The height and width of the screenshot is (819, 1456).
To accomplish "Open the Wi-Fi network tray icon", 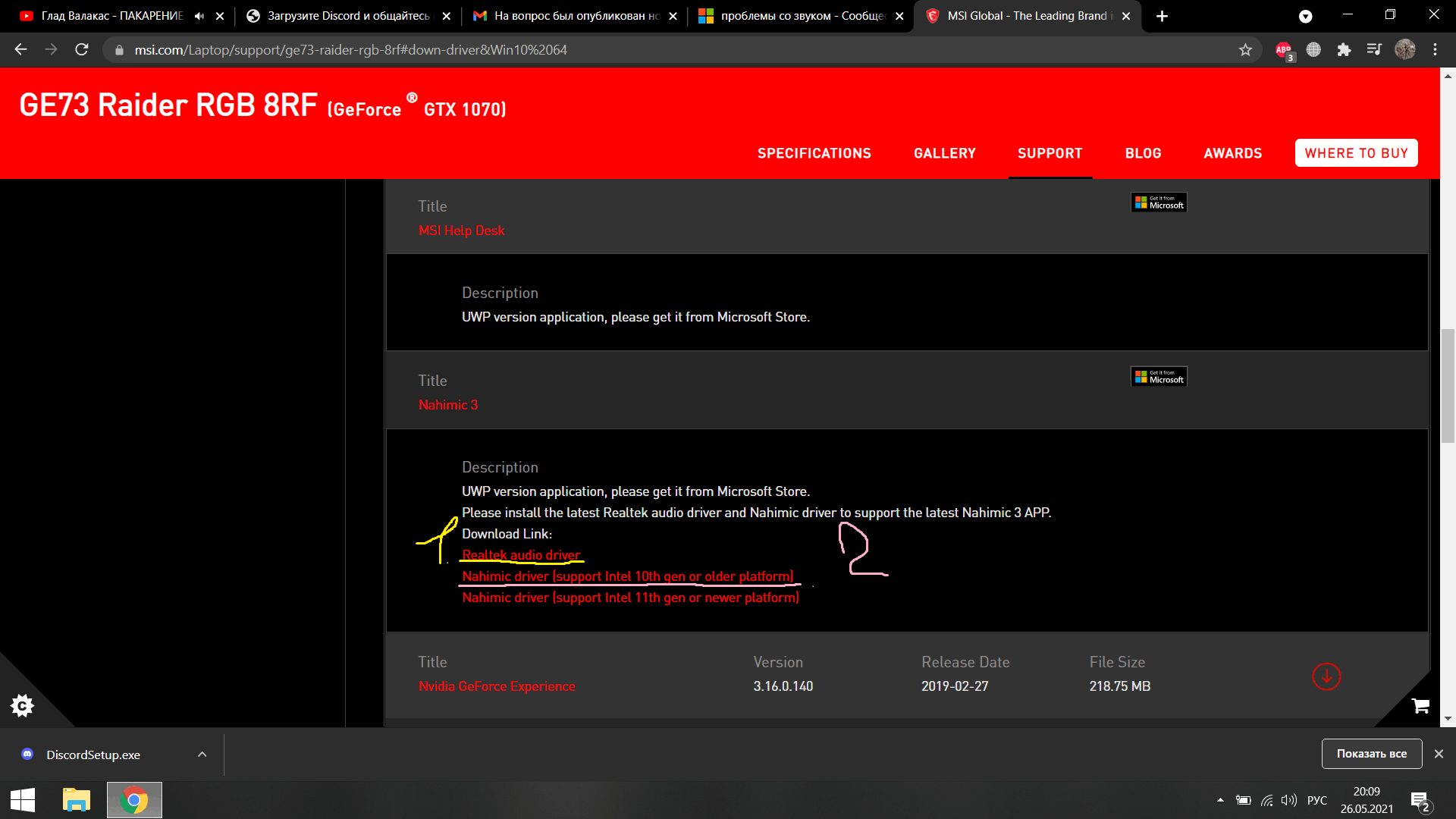I will click(1266, 800).
